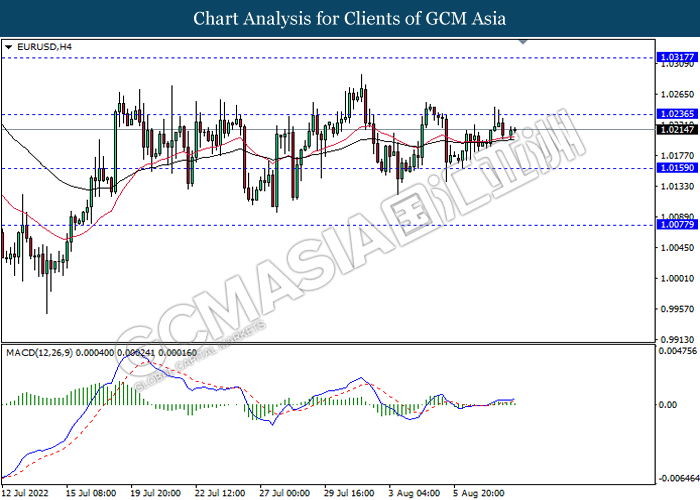The height and width of the screenshot is (500, 700).
Task: Click the 5 Aug 20:00 time label
Action: 479,493
